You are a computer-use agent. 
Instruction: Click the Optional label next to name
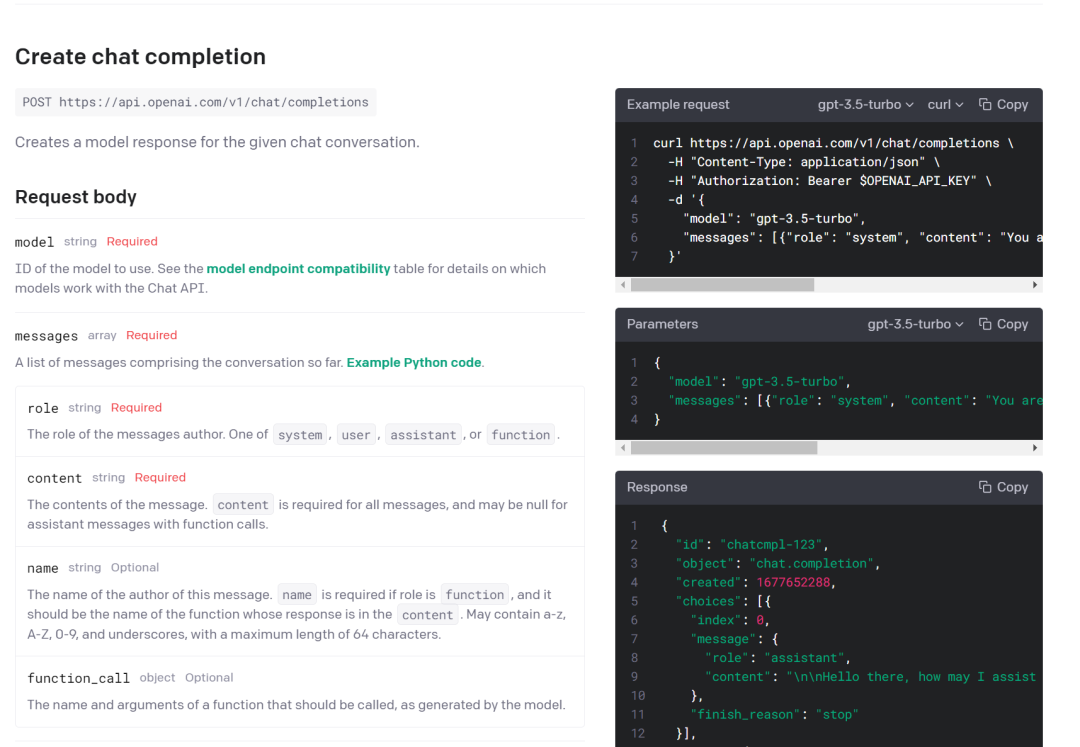tap(135, 567)
